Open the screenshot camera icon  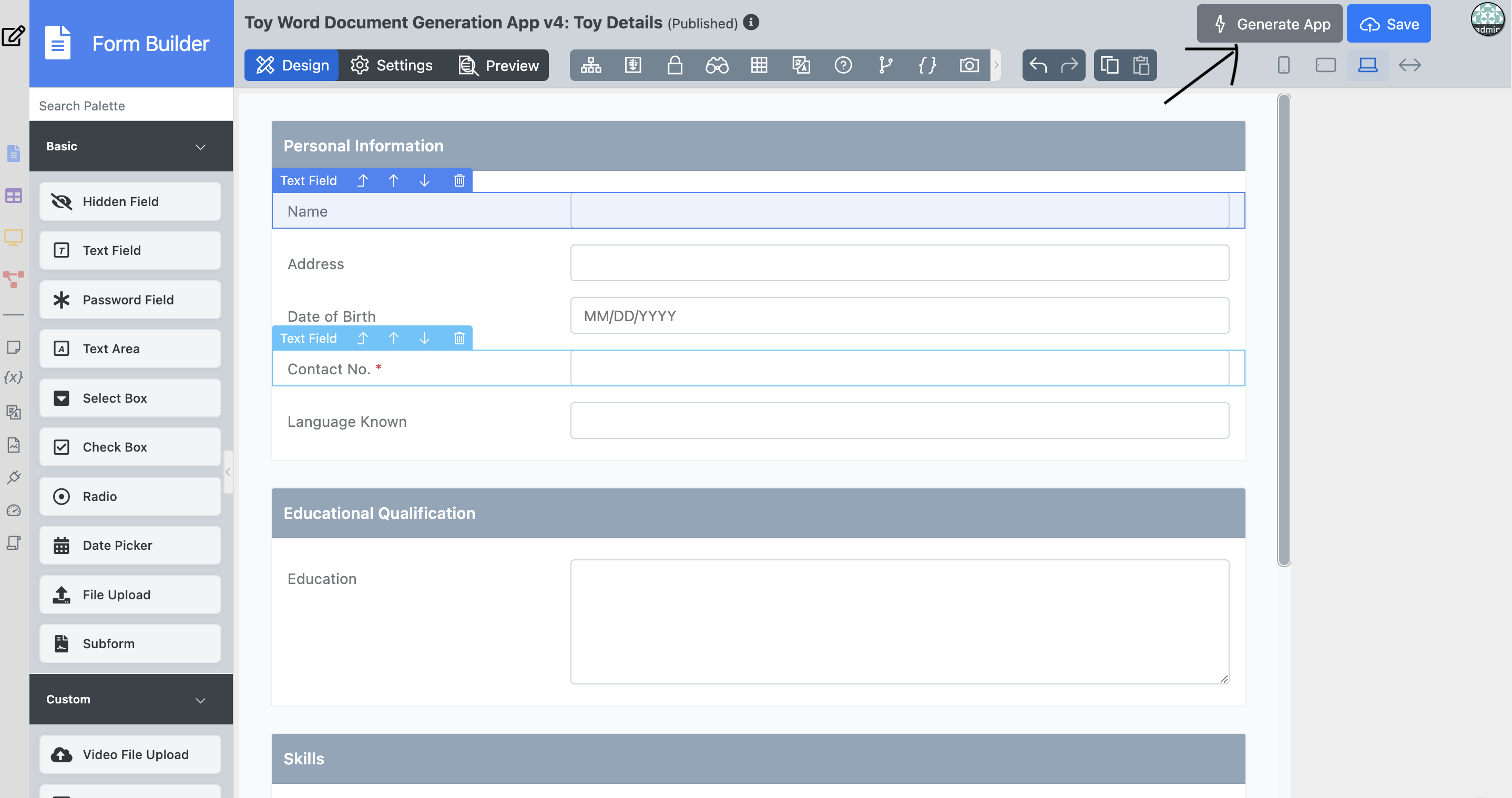(969, 65)
